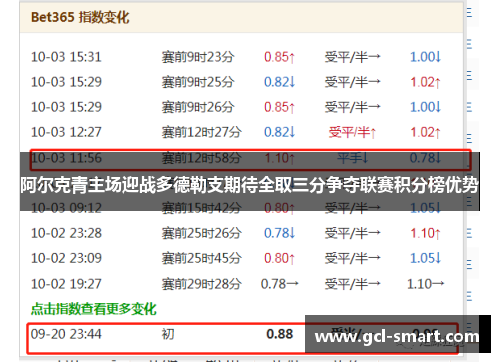Select the 10-02 23:09 timestamp cell
500x362 pixels.
coord(66,258)
